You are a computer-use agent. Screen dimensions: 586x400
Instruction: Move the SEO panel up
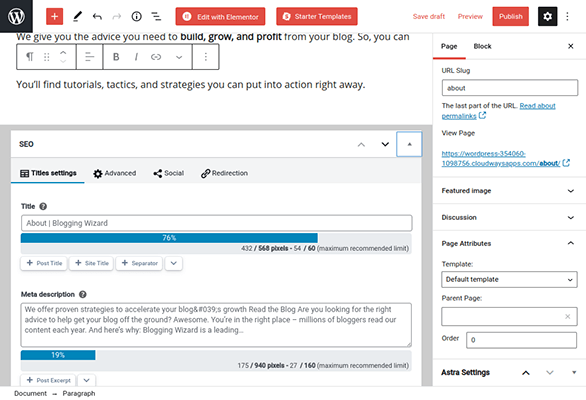pyautogui.click(x=361, y=144)
